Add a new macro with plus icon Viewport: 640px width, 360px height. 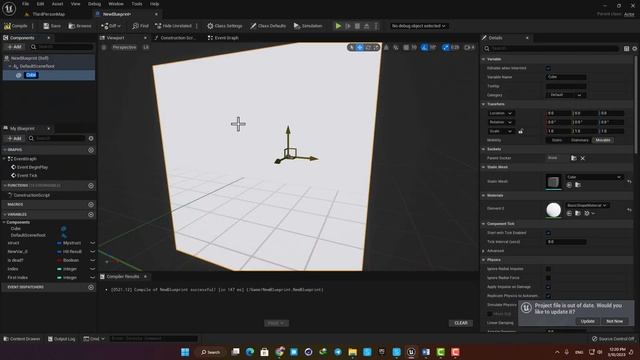point(91,204)
